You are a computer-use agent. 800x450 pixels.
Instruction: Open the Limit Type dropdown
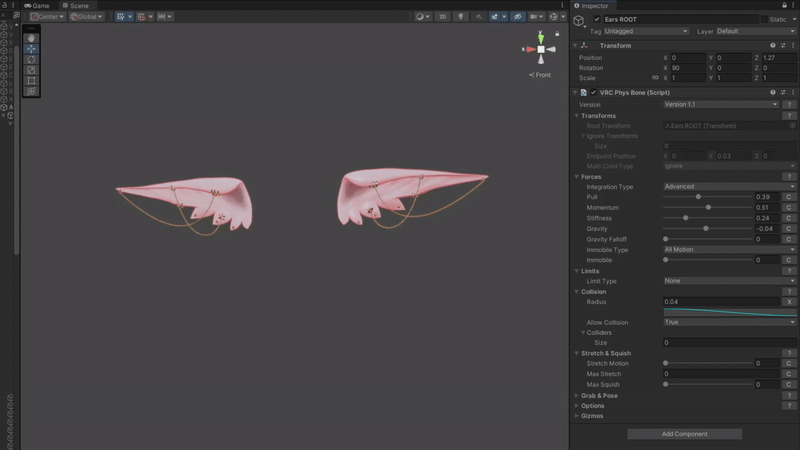pyautogui.click(x=729, y=281)
